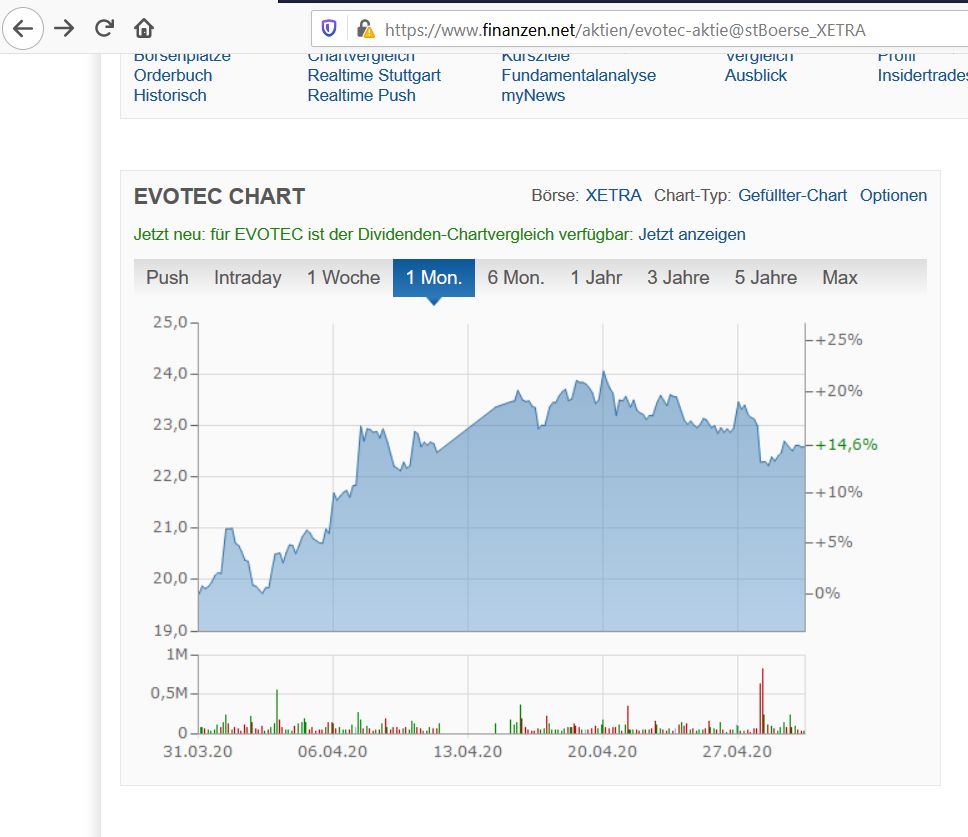Click the Jetzt anzeigen link
968x837 pixels.
tap(692, 235)
